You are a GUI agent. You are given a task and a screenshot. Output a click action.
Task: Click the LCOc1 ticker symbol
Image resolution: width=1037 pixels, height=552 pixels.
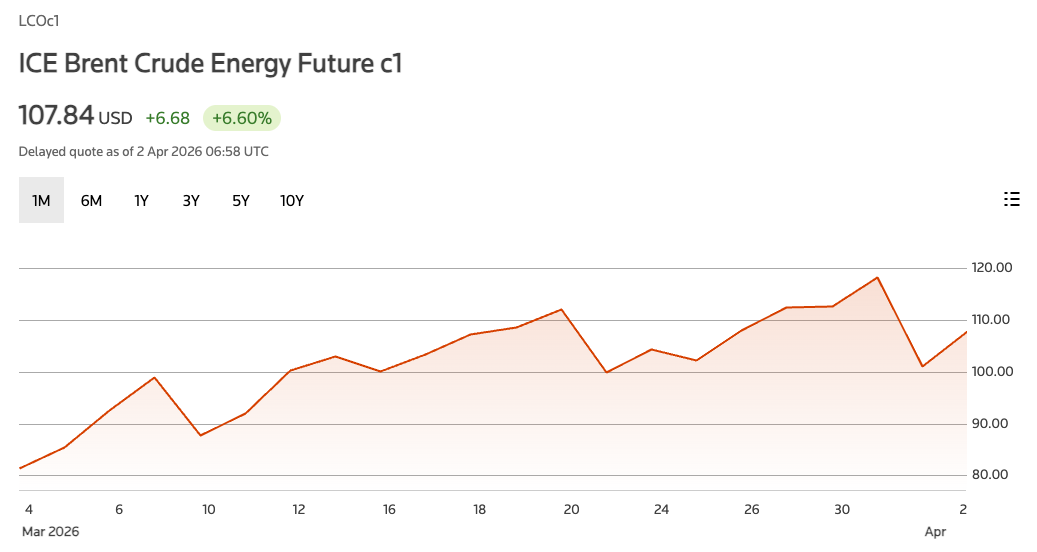click(38, 20)
